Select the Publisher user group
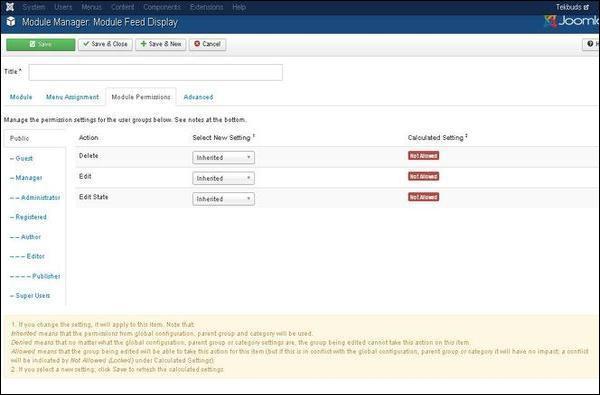Image resolution: width=600 pixels, height=395 pixels. click(35, 276)
